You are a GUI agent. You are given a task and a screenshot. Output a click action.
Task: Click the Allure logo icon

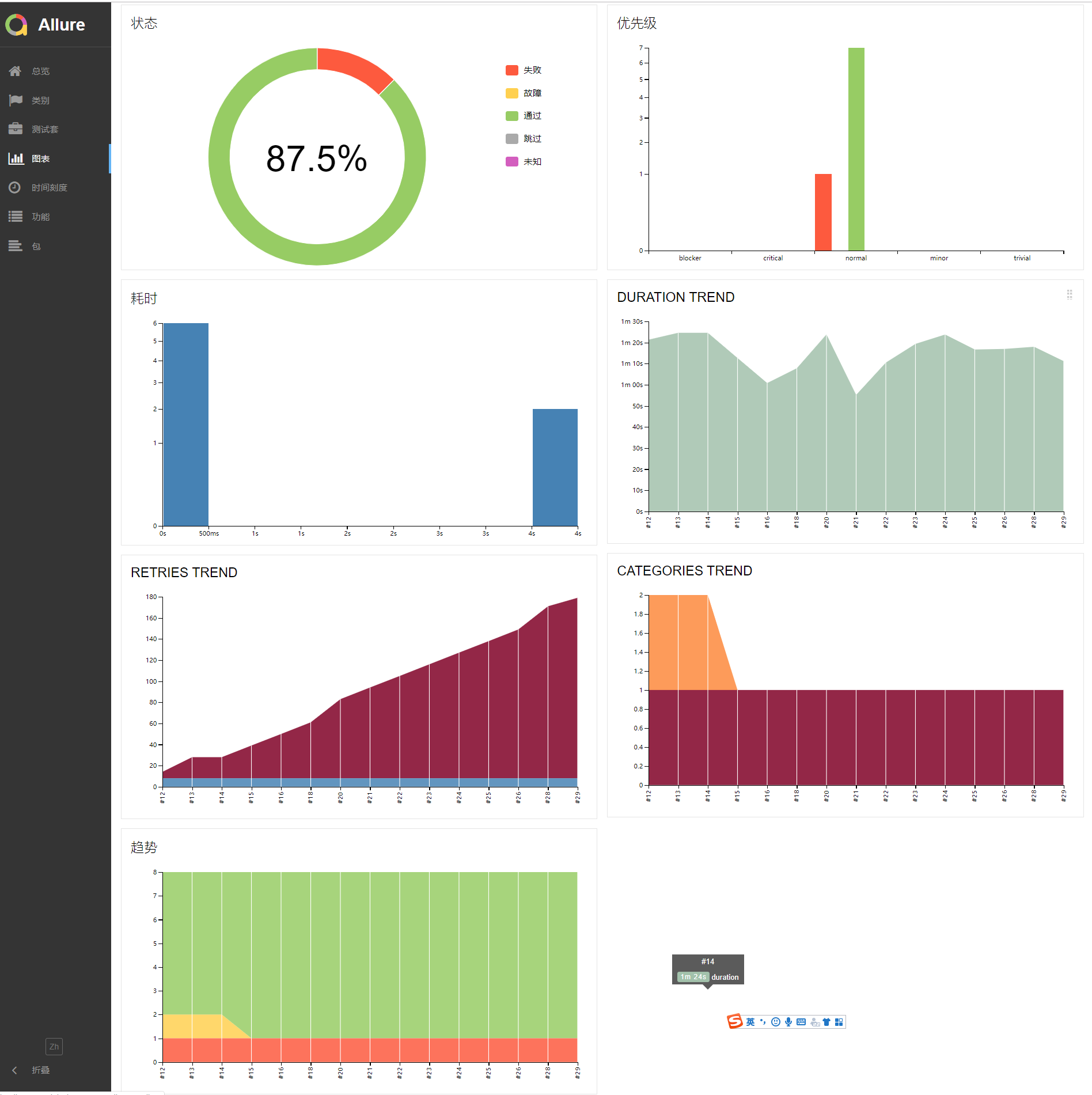pos(16,25)
